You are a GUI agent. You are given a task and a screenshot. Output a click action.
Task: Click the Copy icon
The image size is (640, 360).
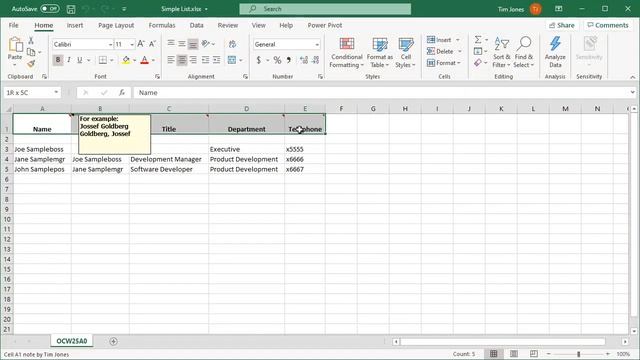click(x=31, y=52)
